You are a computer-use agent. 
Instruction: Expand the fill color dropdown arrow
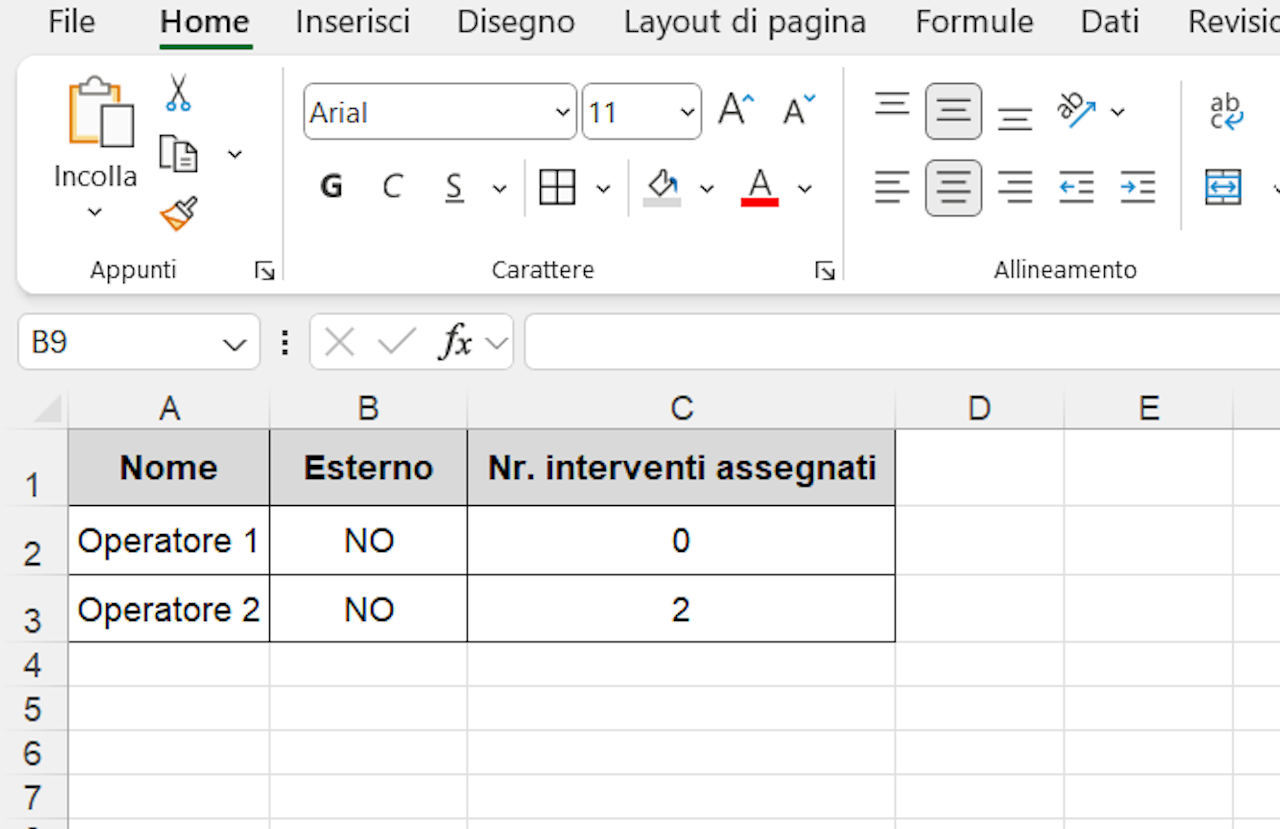[x=707, y=187]
